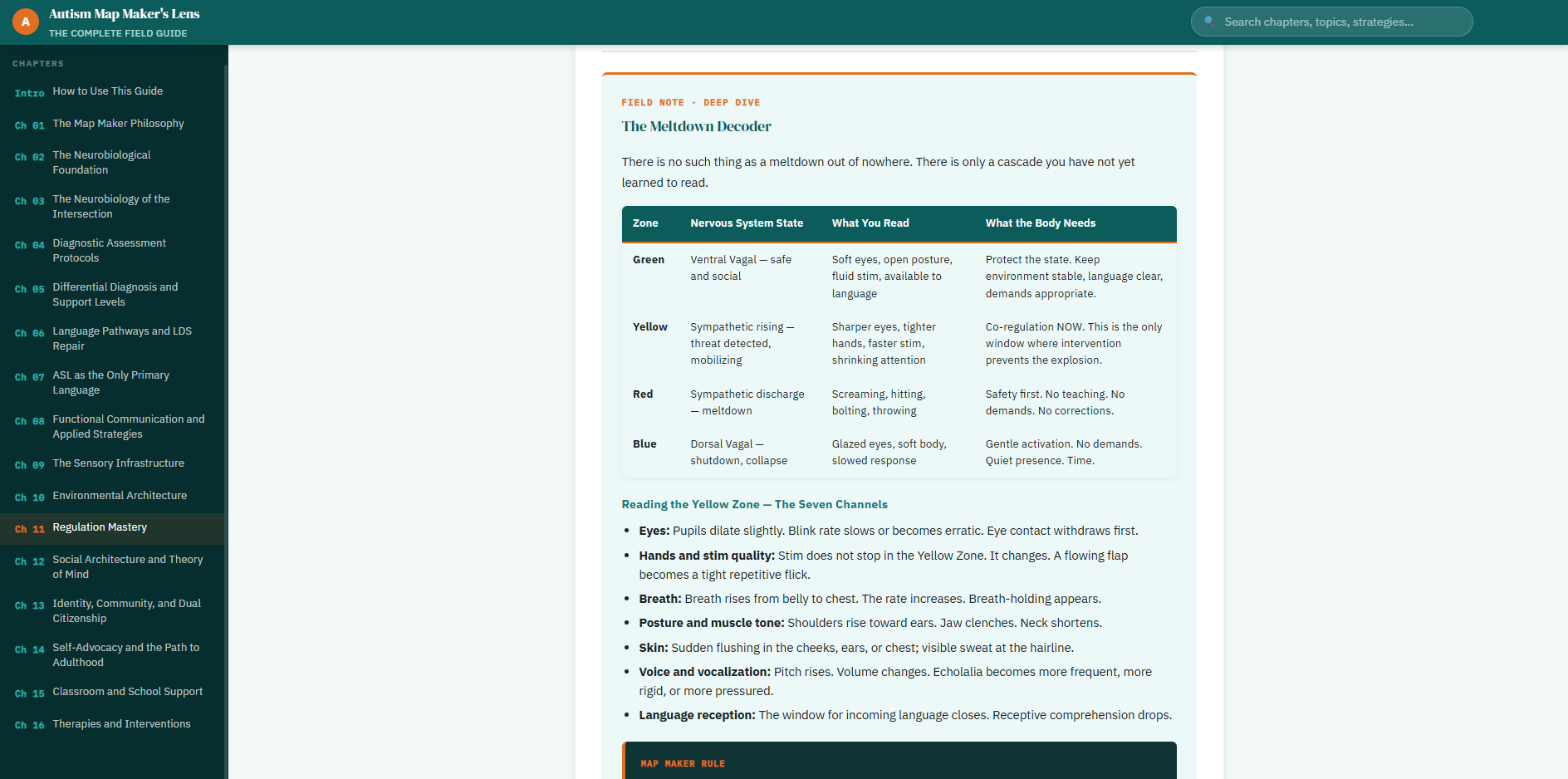1568x779 pixels.
Task: Go to ASL as the Only Primary Language
Action: tap(112, 383)
